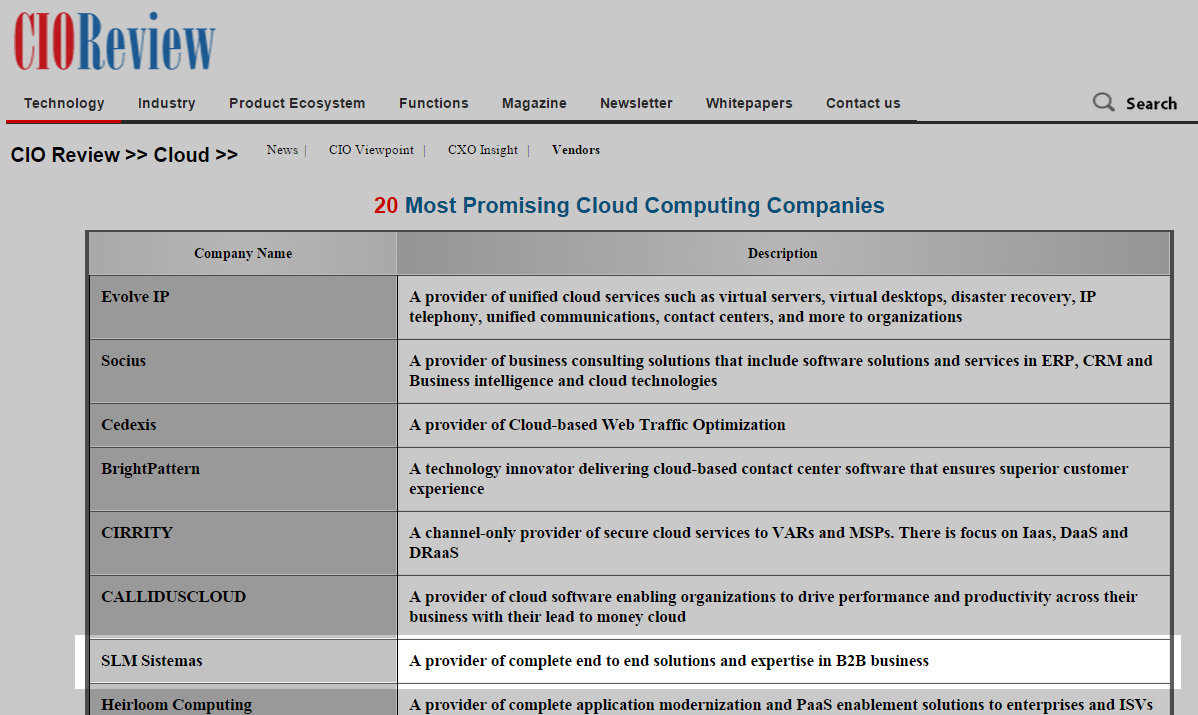Open the Whitepapers menu

(749, 103)
